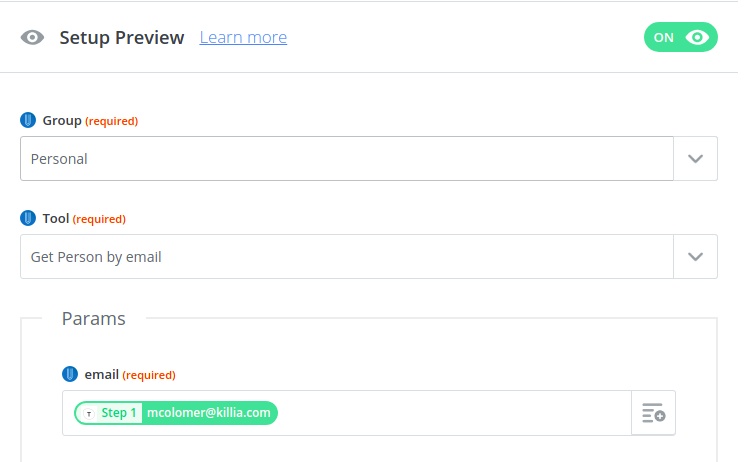Click the Params section label
Image resolution: width=747 pixels, height=462 pixels.
pos(94,319)
